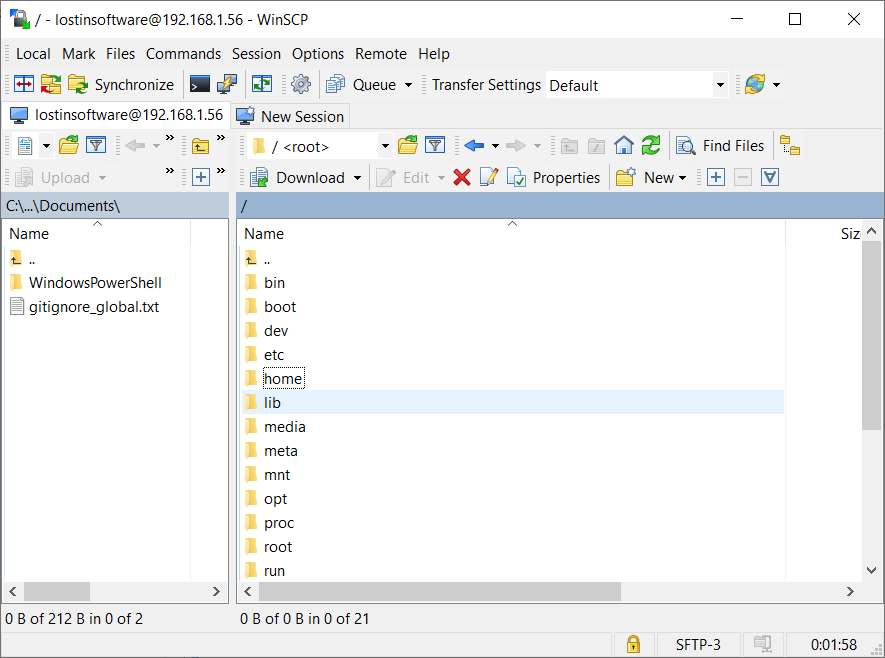Go back with blue remote arrow
This screenshot has height=658, width=885.
tap(474, 146)
